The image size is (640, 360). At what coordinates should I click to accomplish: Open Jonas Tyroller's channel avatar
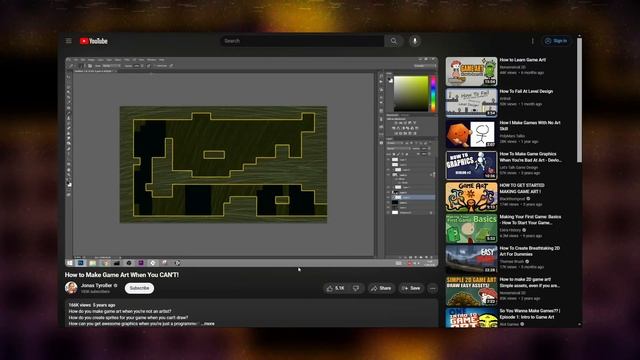coord(71,288)
